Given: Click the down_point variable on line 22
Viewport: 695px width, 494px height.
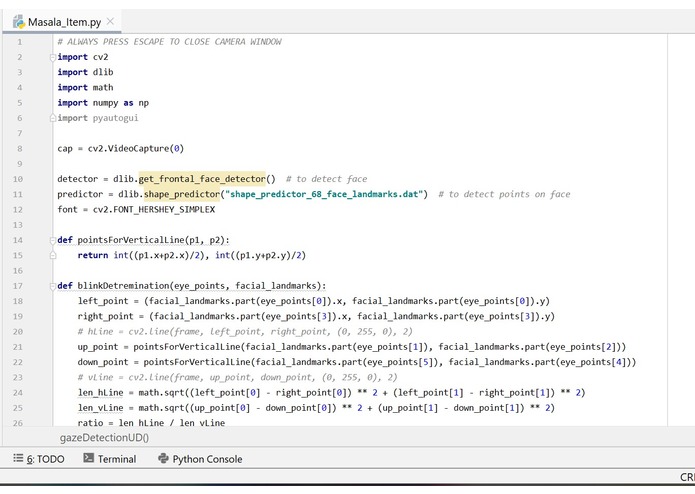Looking at the screenshot, I should [x=103, y=362].
